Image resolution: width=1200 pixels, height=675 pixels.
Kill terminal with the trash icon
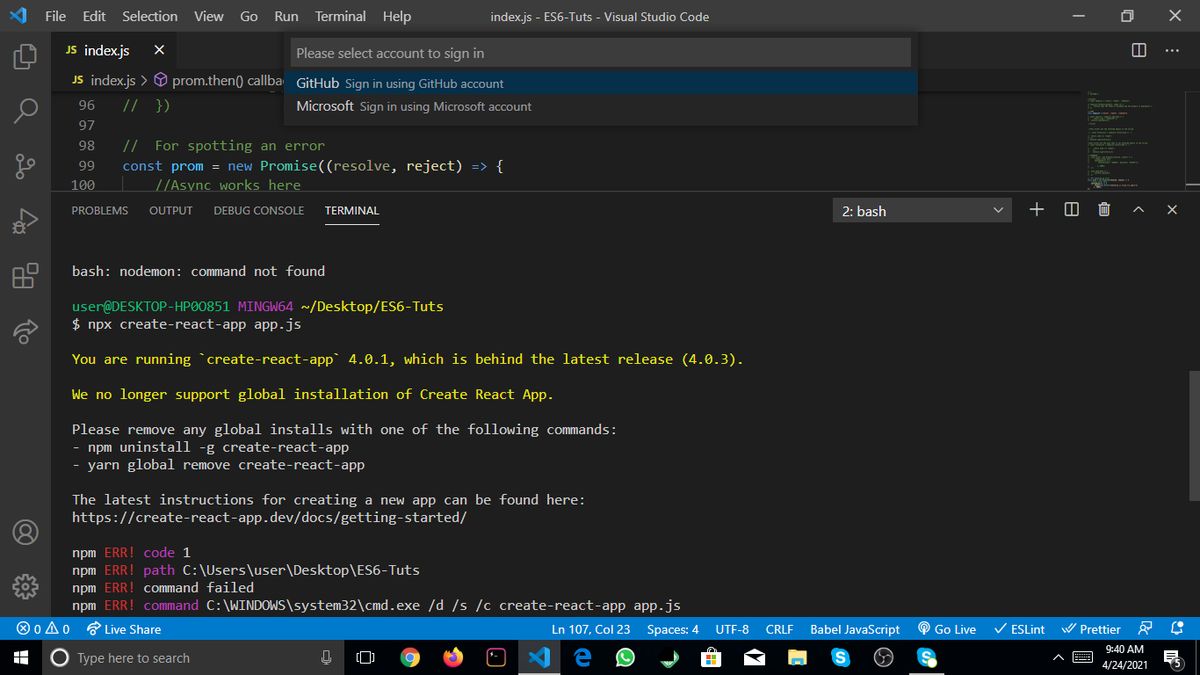coord(1104,210)
